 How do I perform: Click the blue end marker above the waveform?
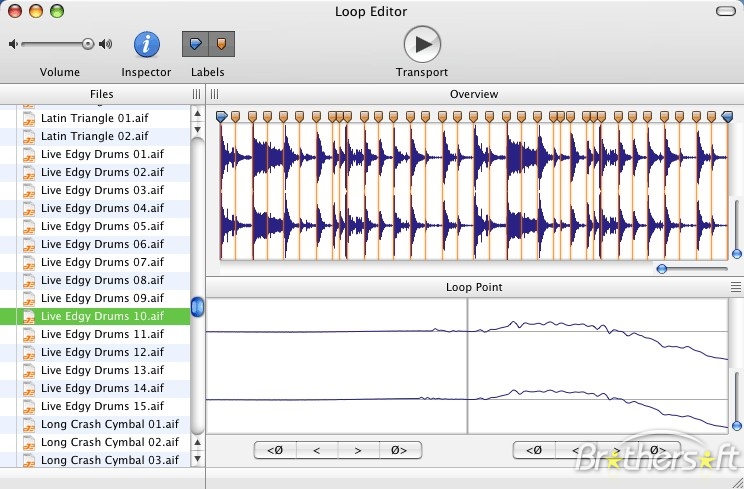coord(727,117)
